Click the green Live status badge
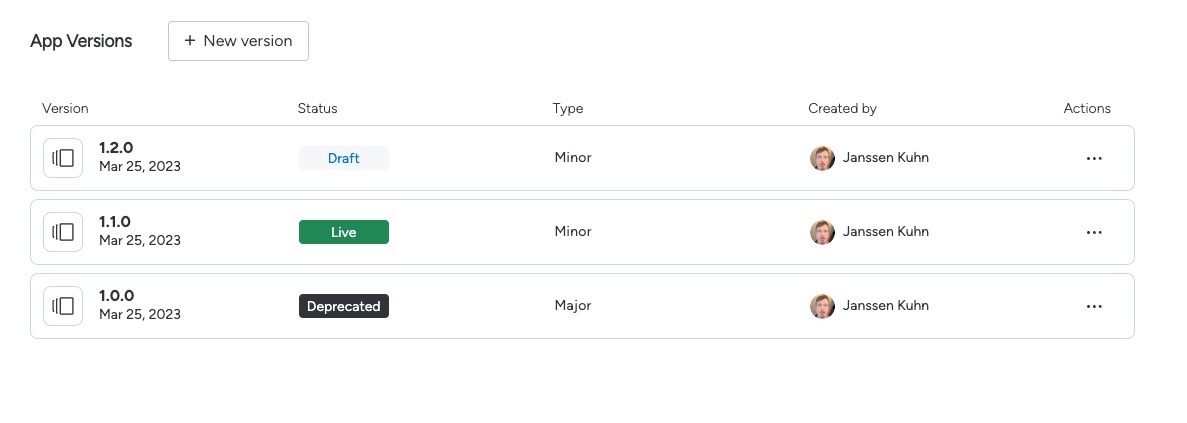The width and height of the screenshot is (1187, 423). (344, 232)
